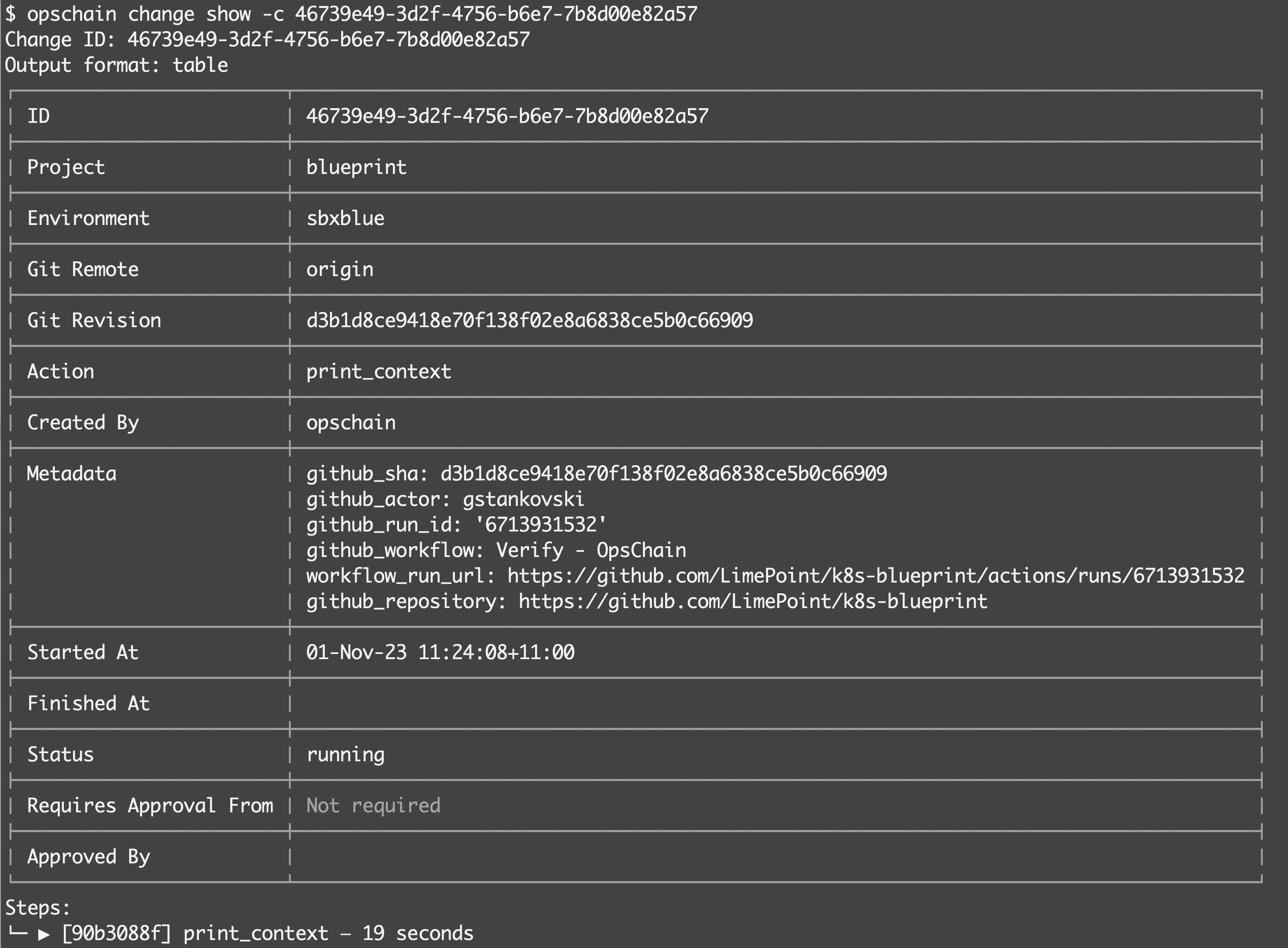
Task: Click the running step play triangle icon
Action: pos(43,934)
